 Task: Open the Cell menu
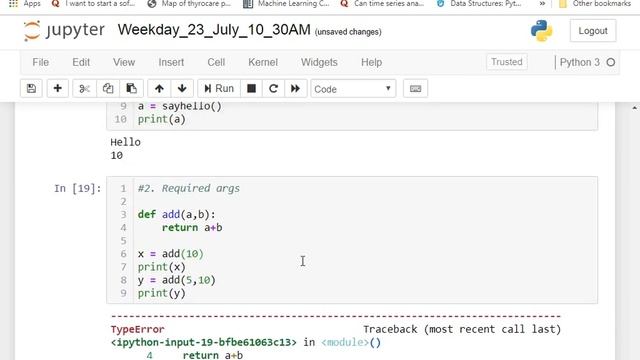[216, 62]
